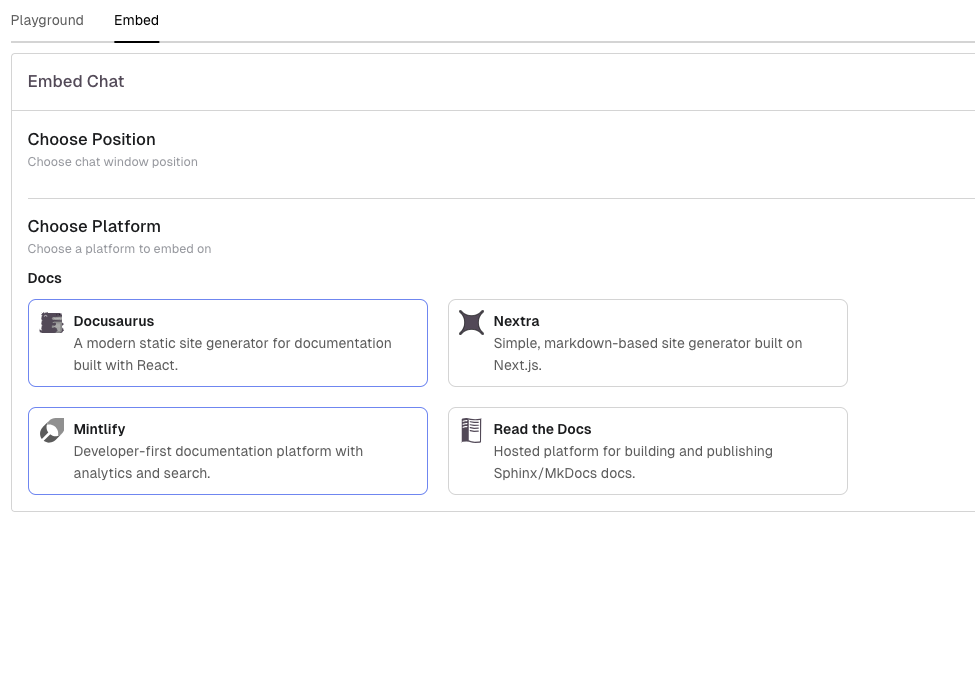The image size is (975, 677).
Task: Click the Sphinx/MkDocs hosted platform description
Action: point(632,462)
